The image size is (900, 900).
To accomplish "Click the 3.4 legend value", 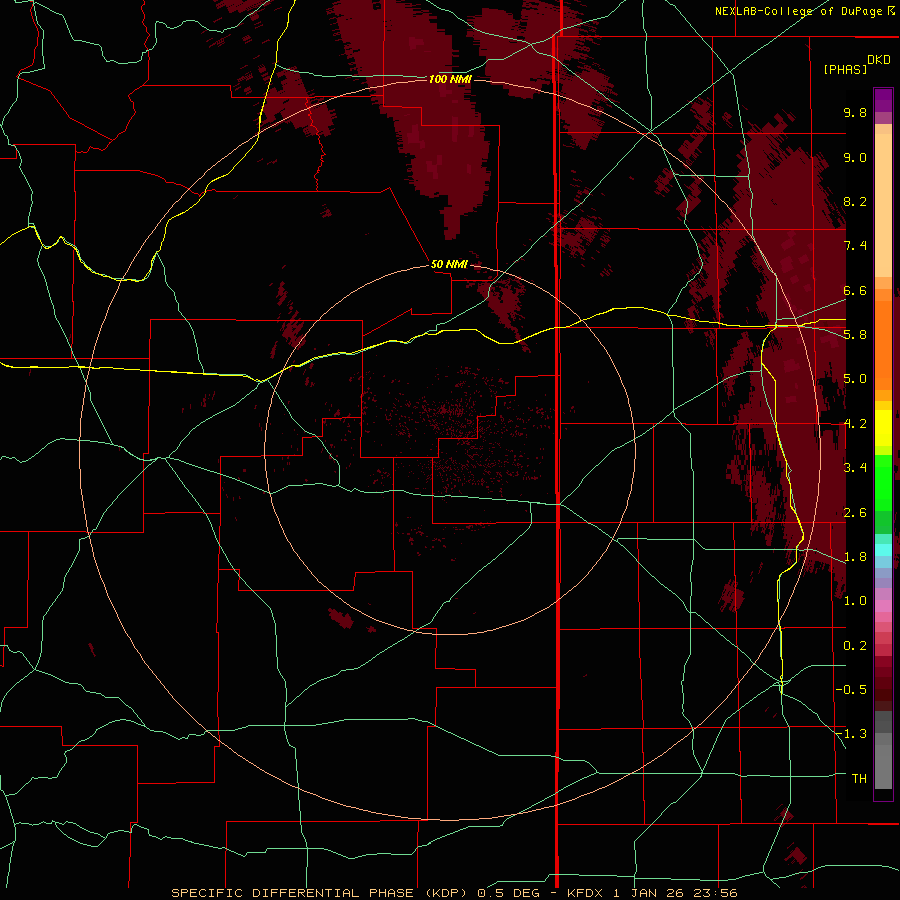I will click(x=855, y=468).
